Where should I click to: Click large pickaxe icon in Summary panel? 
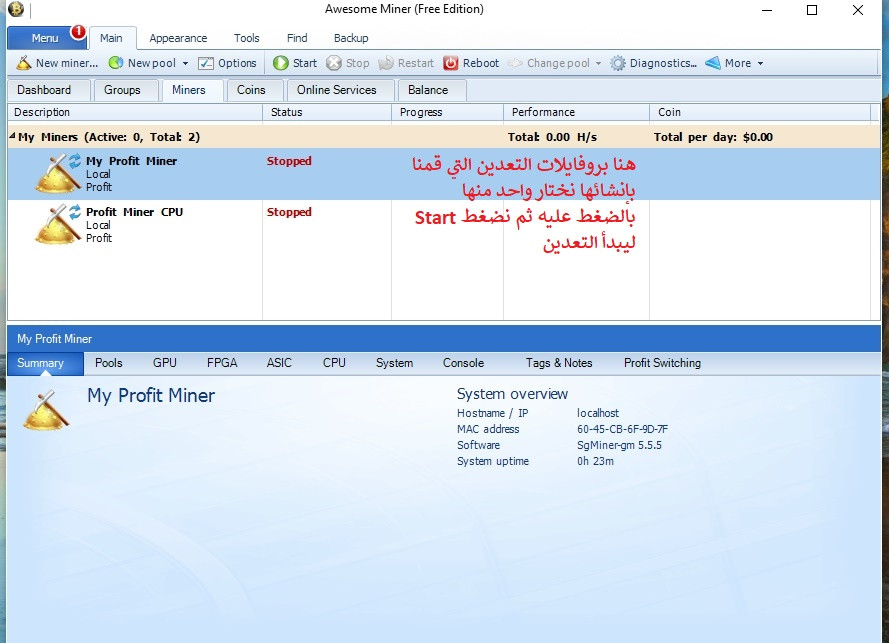coord(46,409)
